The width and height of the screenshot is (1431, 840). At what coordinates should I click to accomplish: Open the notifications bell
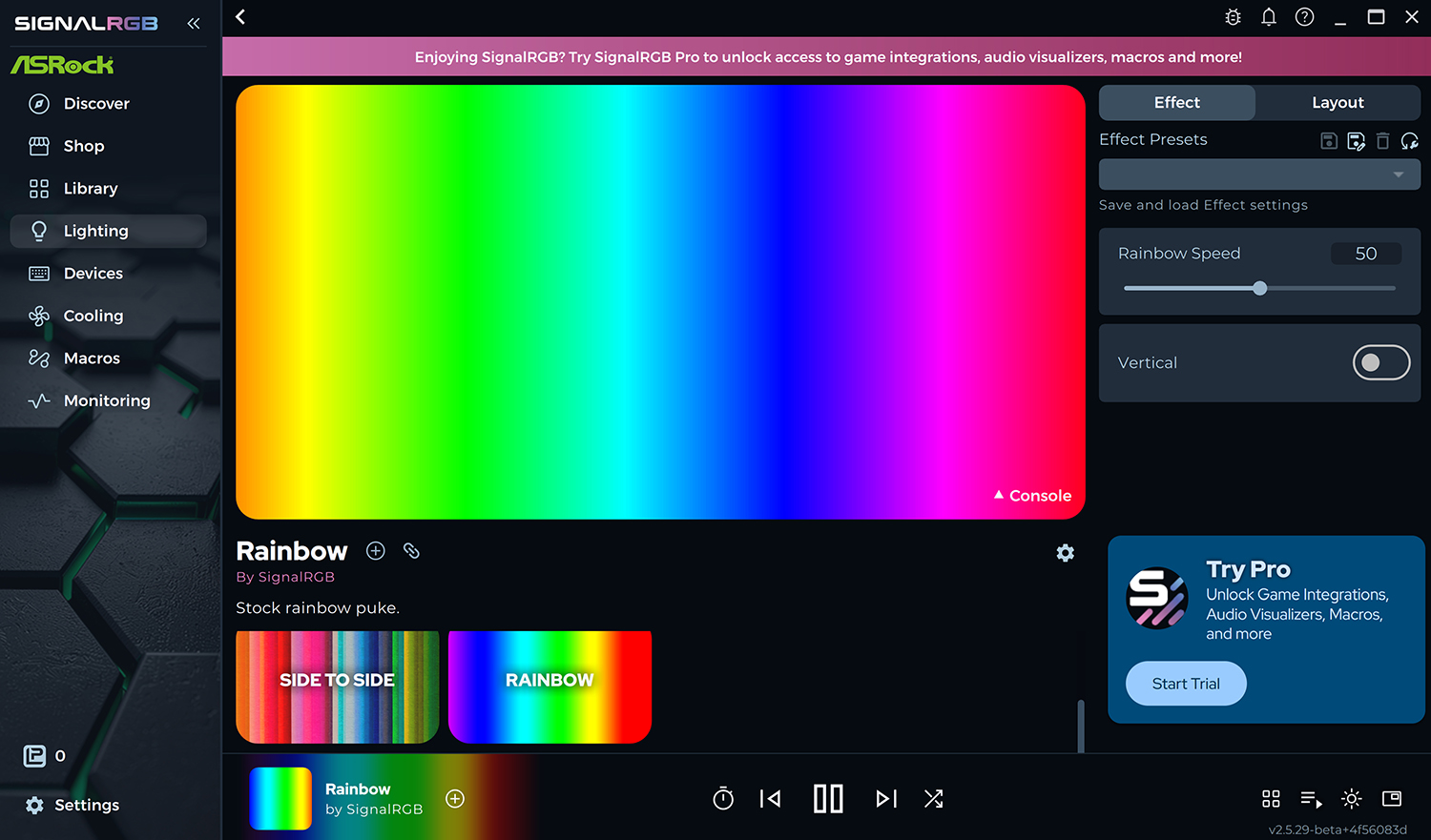pyautogui.click(x=1269, y=17)
